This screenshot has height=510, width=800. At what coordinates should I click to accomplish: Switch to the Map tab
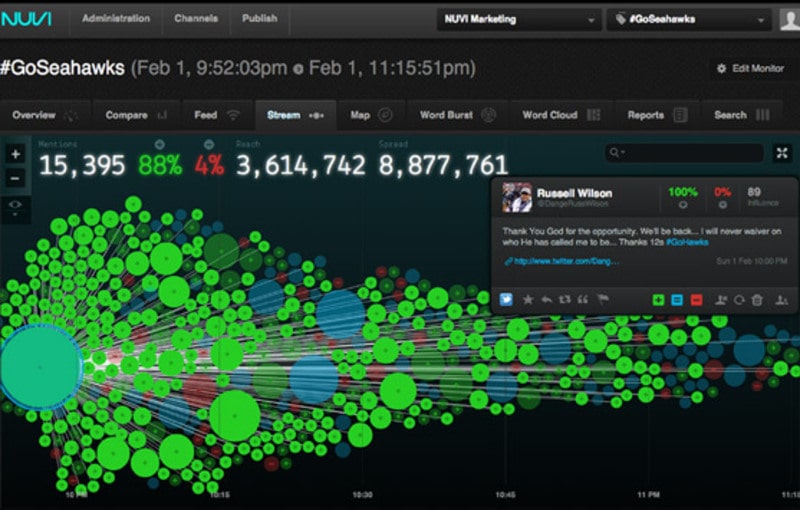click(371, 115)
